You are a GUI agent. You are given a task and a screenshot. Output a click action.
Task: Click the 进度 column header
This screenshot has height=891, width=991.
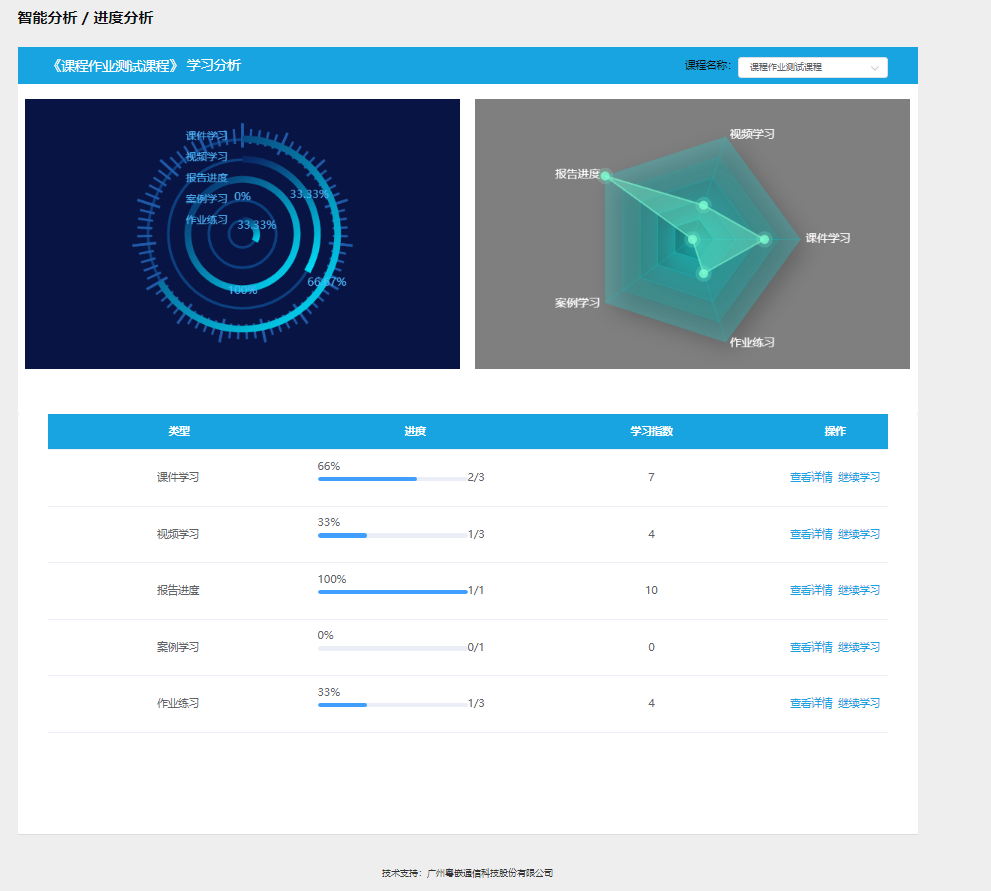415,432
